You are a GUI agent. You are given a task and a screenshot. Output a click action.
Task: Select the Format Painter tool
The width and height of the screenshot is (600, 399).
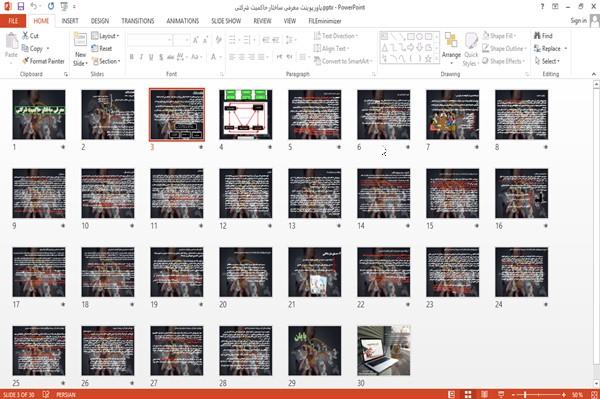(x=43, y=61)
